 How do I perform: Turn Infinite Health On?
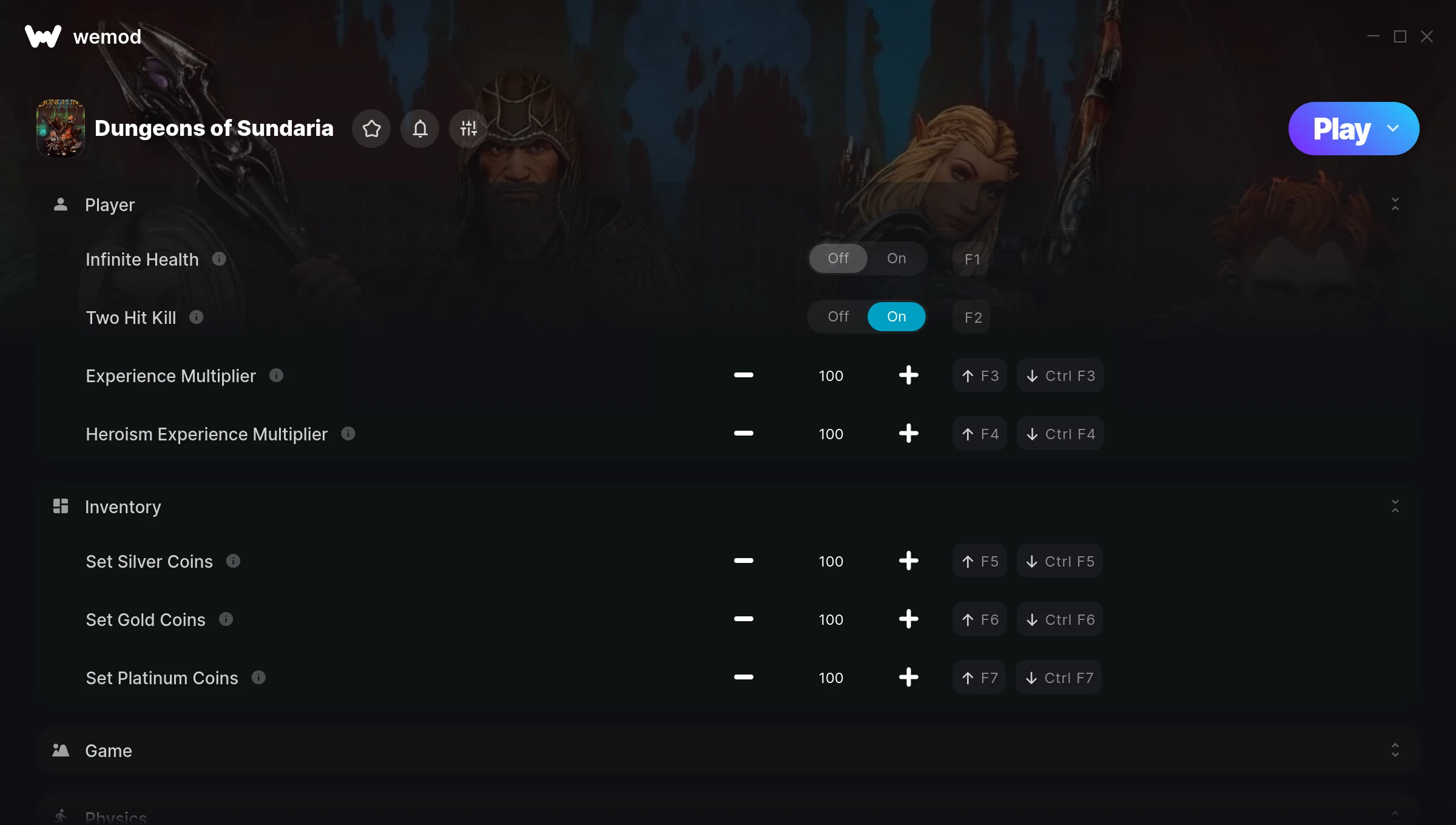pos(896,258)
